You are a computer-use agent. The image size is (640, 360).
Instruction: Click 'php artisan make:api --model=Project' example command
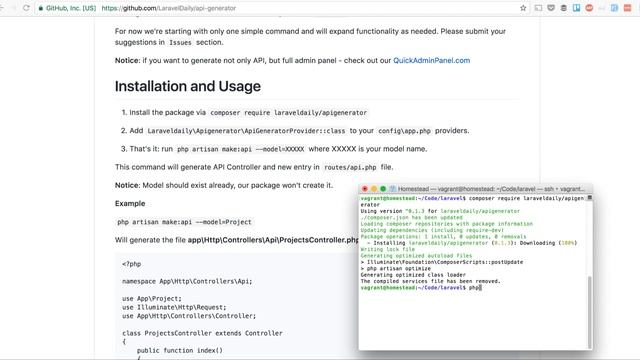coord(184,222)
